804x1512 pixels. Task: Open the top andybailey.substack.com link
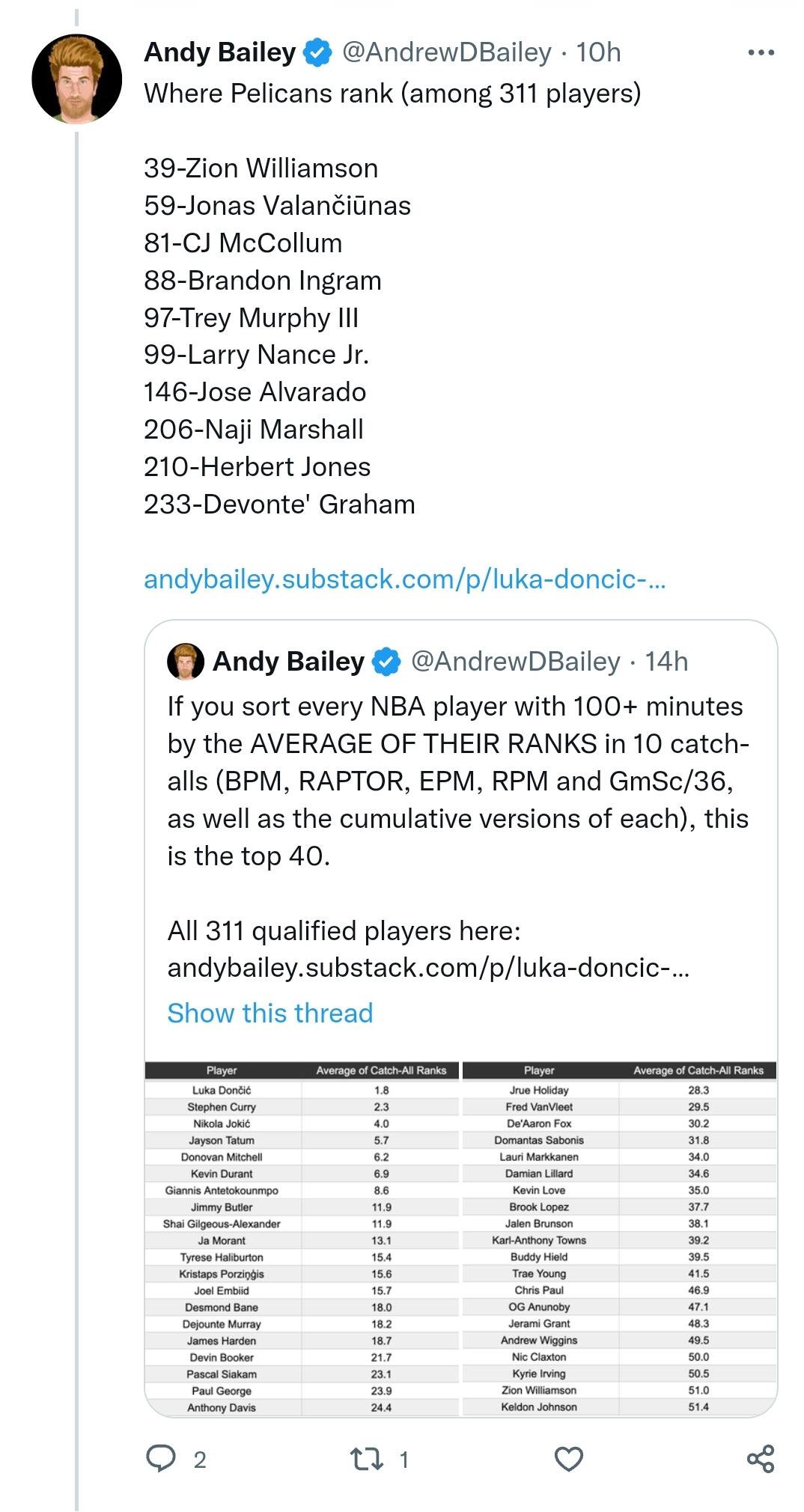[x=404, y=579]
